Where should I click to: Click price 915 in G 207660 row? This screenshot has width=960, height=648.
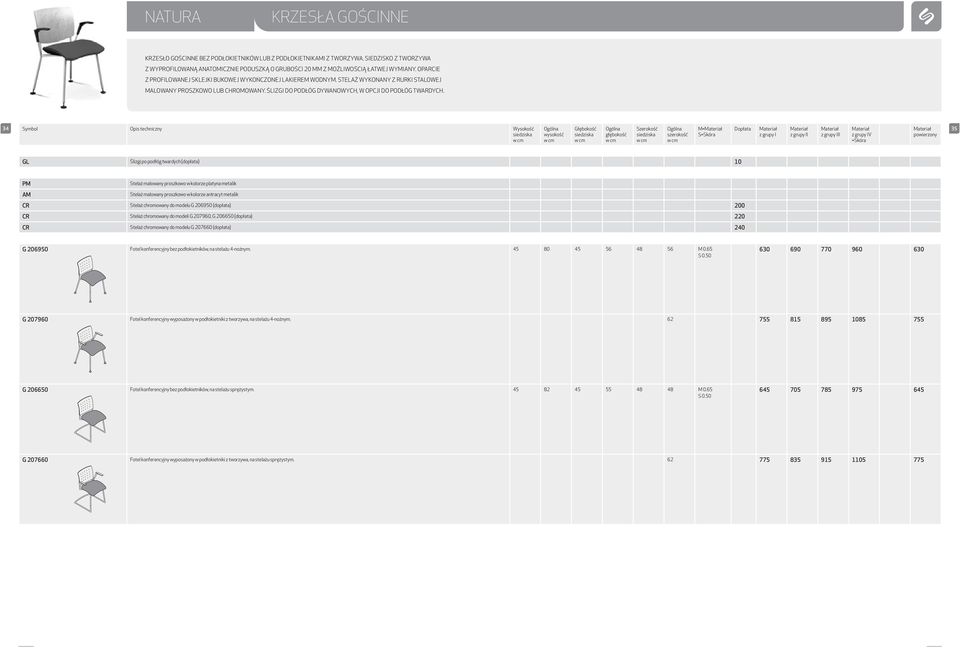click(x=827, y=460)
